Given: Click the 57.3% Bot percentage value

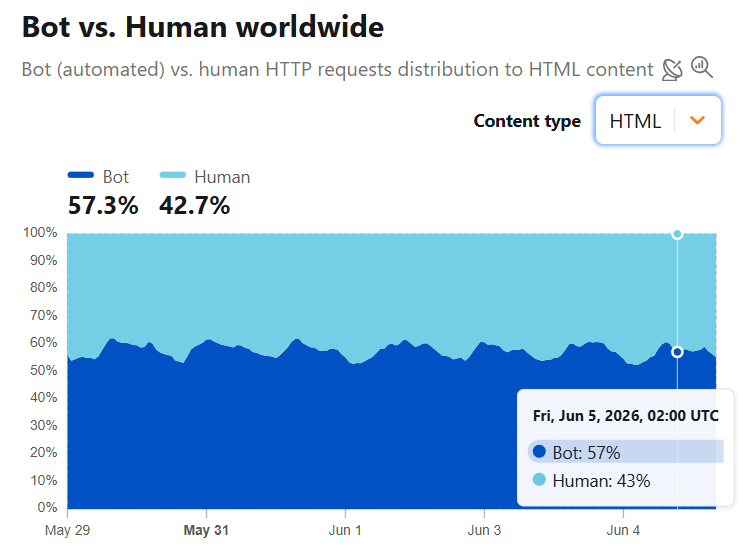Looking at the screenshot, I should (103, 206).
